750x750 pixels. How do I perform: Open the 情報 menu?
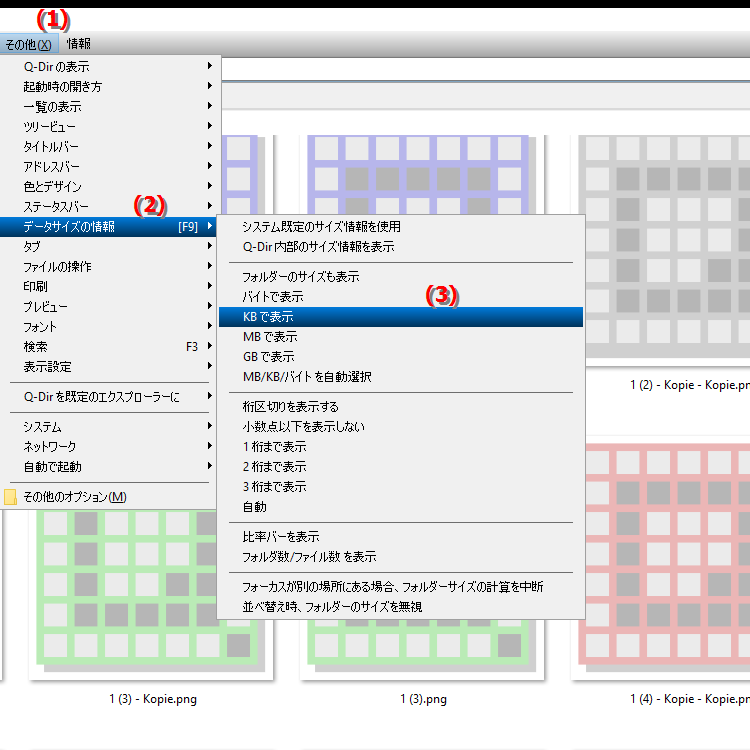(79, 44)
